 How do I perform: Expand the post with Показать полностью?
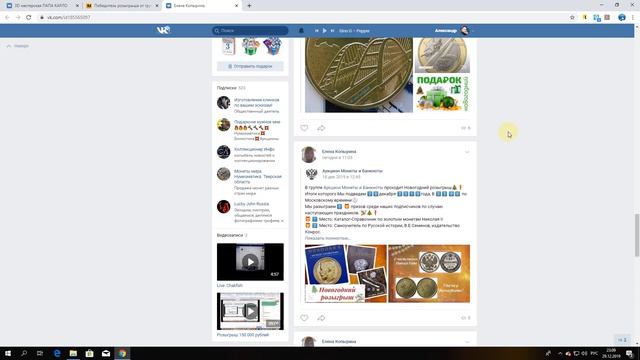point(327,238)
